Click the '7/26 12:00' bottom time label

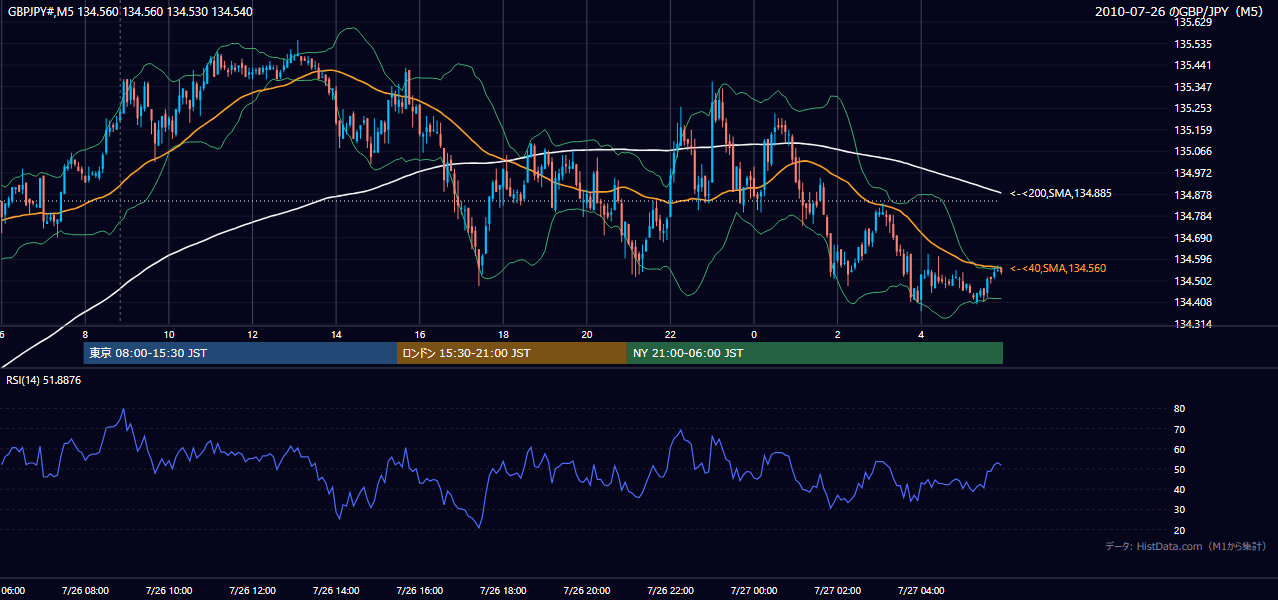tap(253, 591)
